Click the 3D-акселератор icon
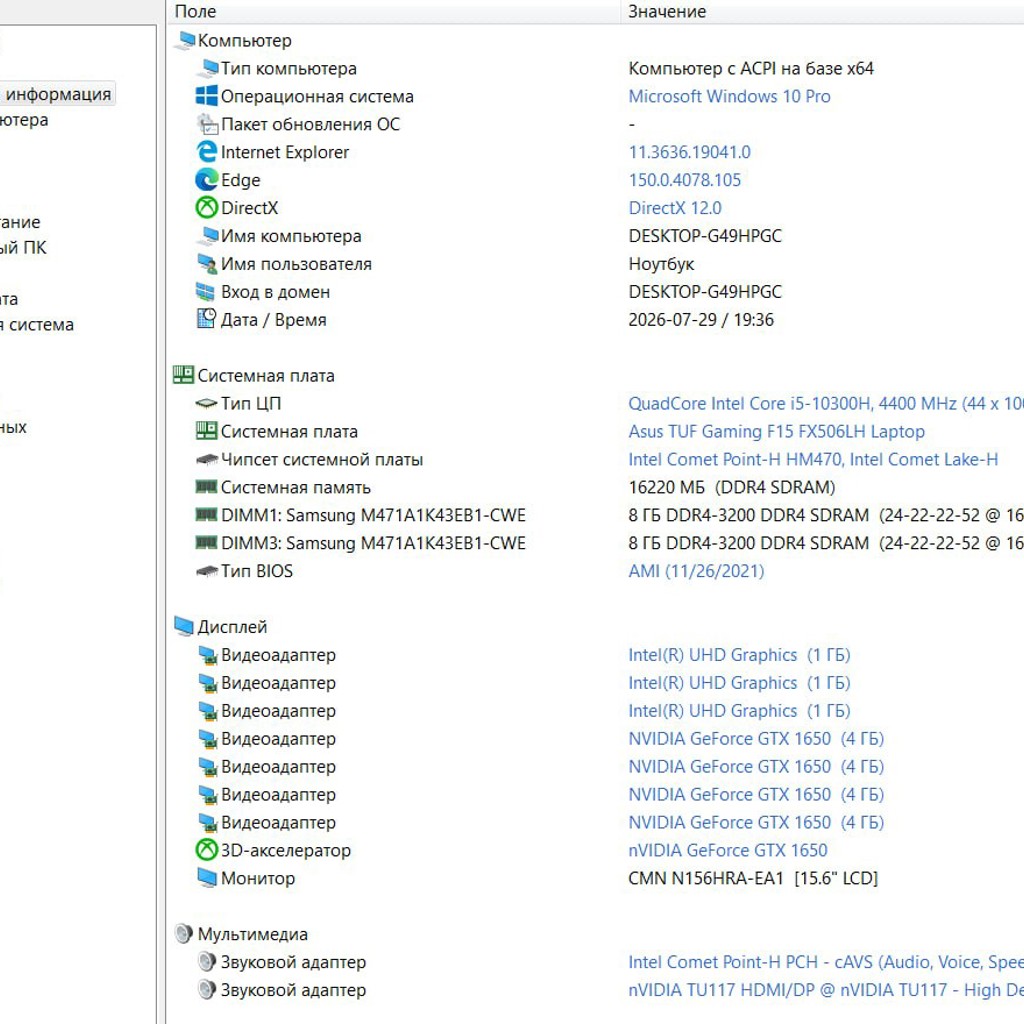The image size is (1024, 1024). 207,850
